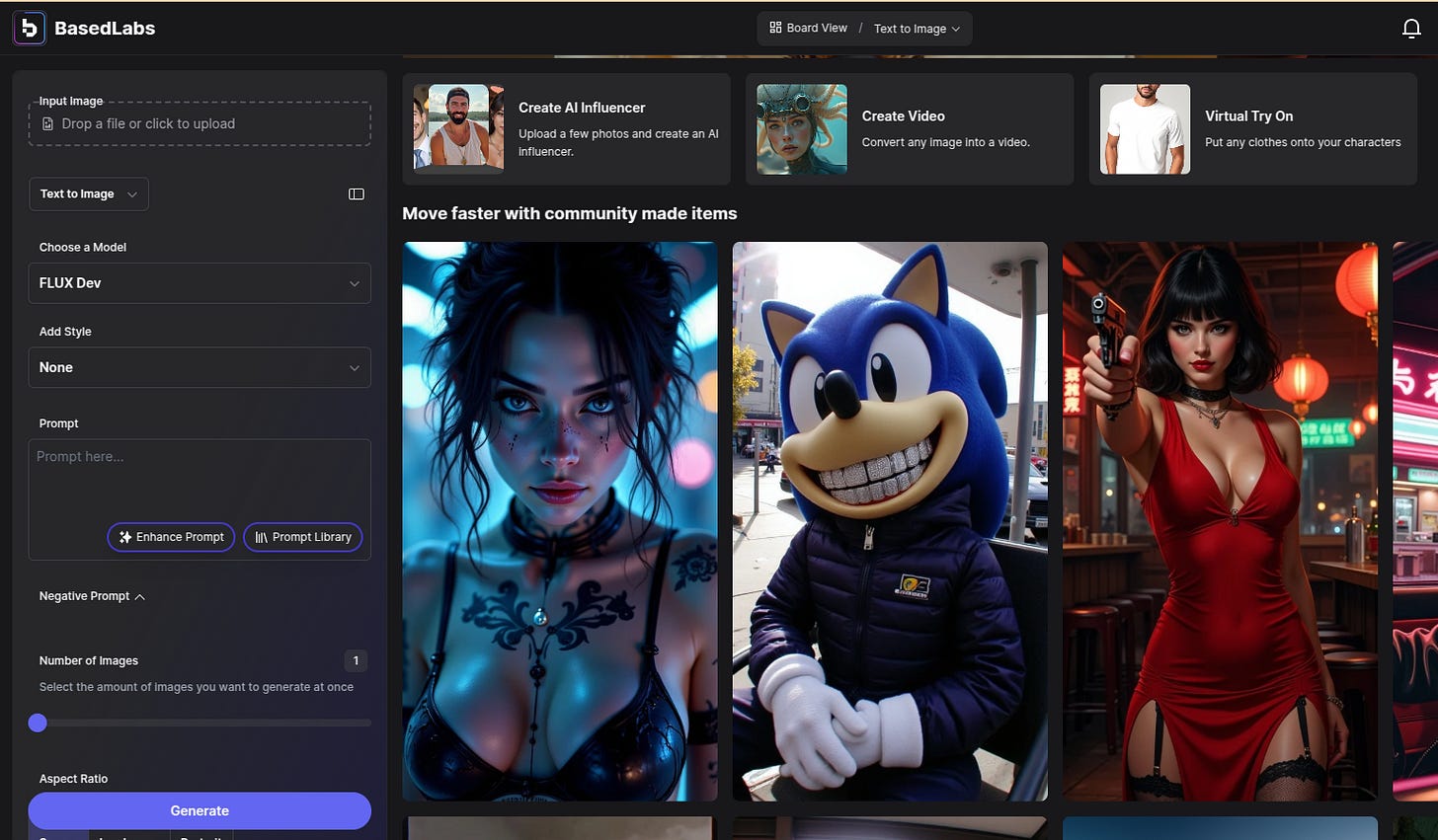1438x840 pixels.
Task: Click the Choose a Model label
Action: click(x=83, y=248)
